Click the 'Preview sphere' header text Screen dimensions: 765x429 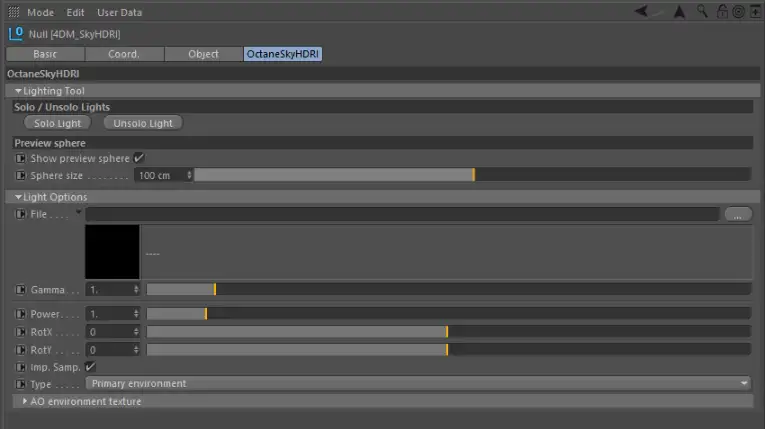tap(50, 143)
